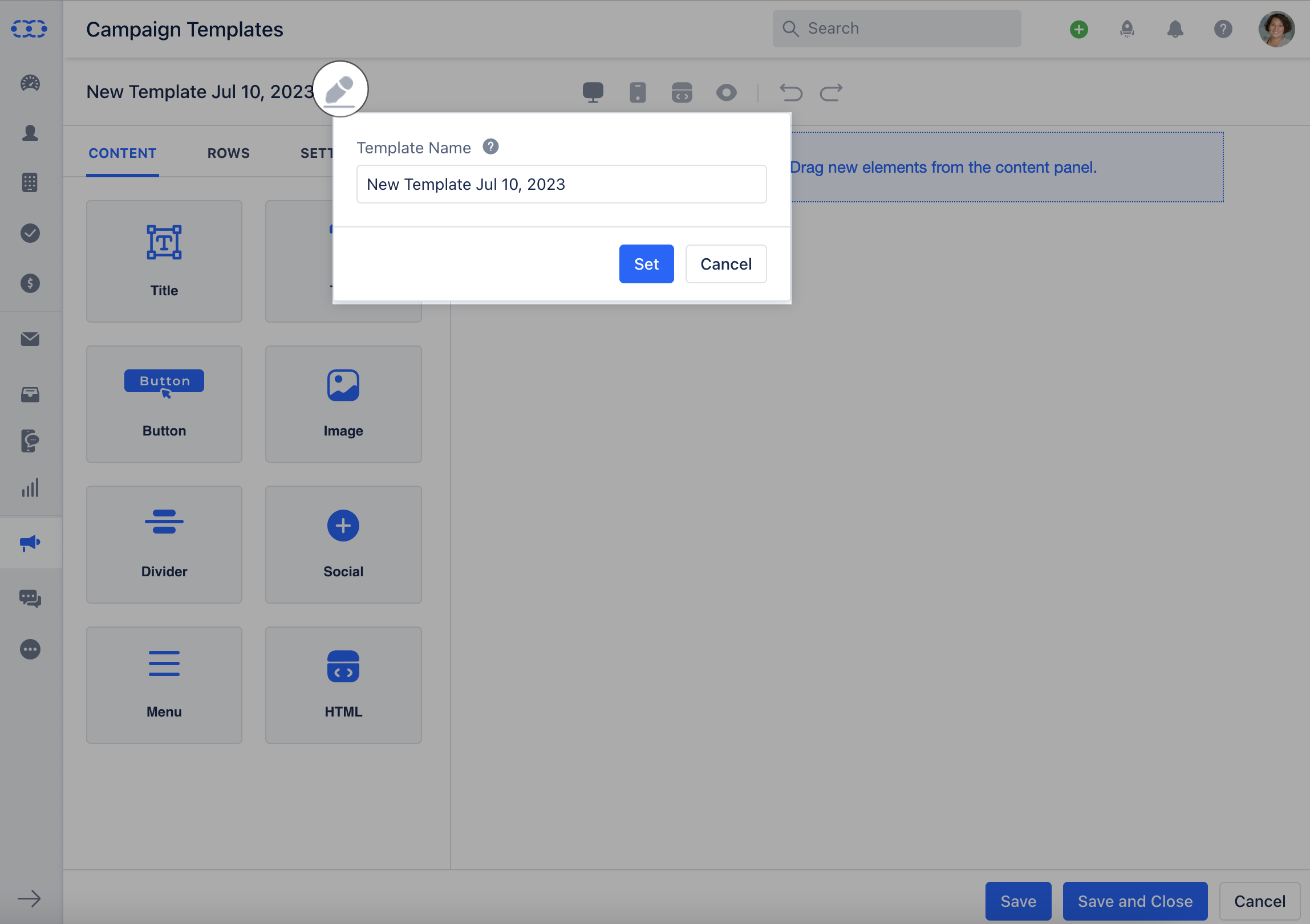Click Cancel in the Template Name dialog
The image size is (1310, 924).
click(725, 264)
